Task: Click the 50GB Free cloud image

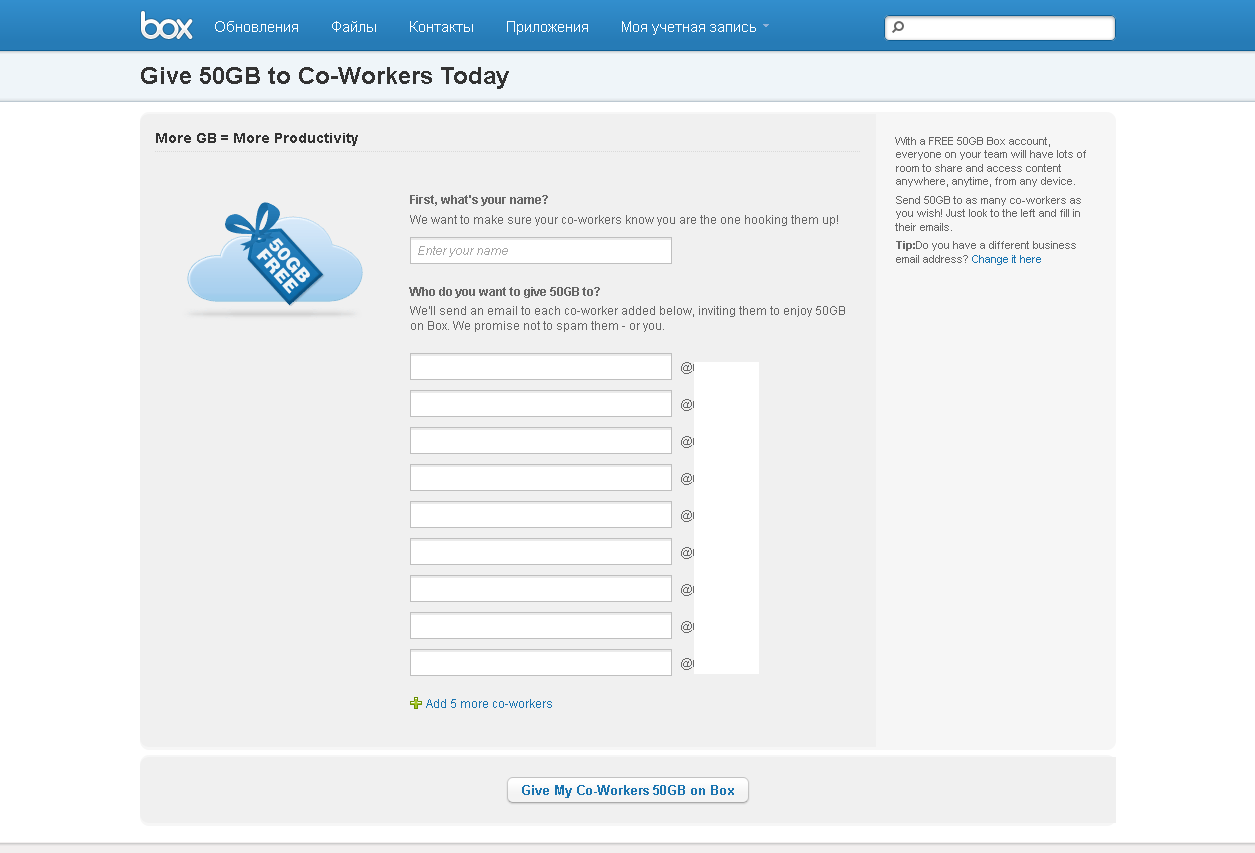Action: coord(272,260)
